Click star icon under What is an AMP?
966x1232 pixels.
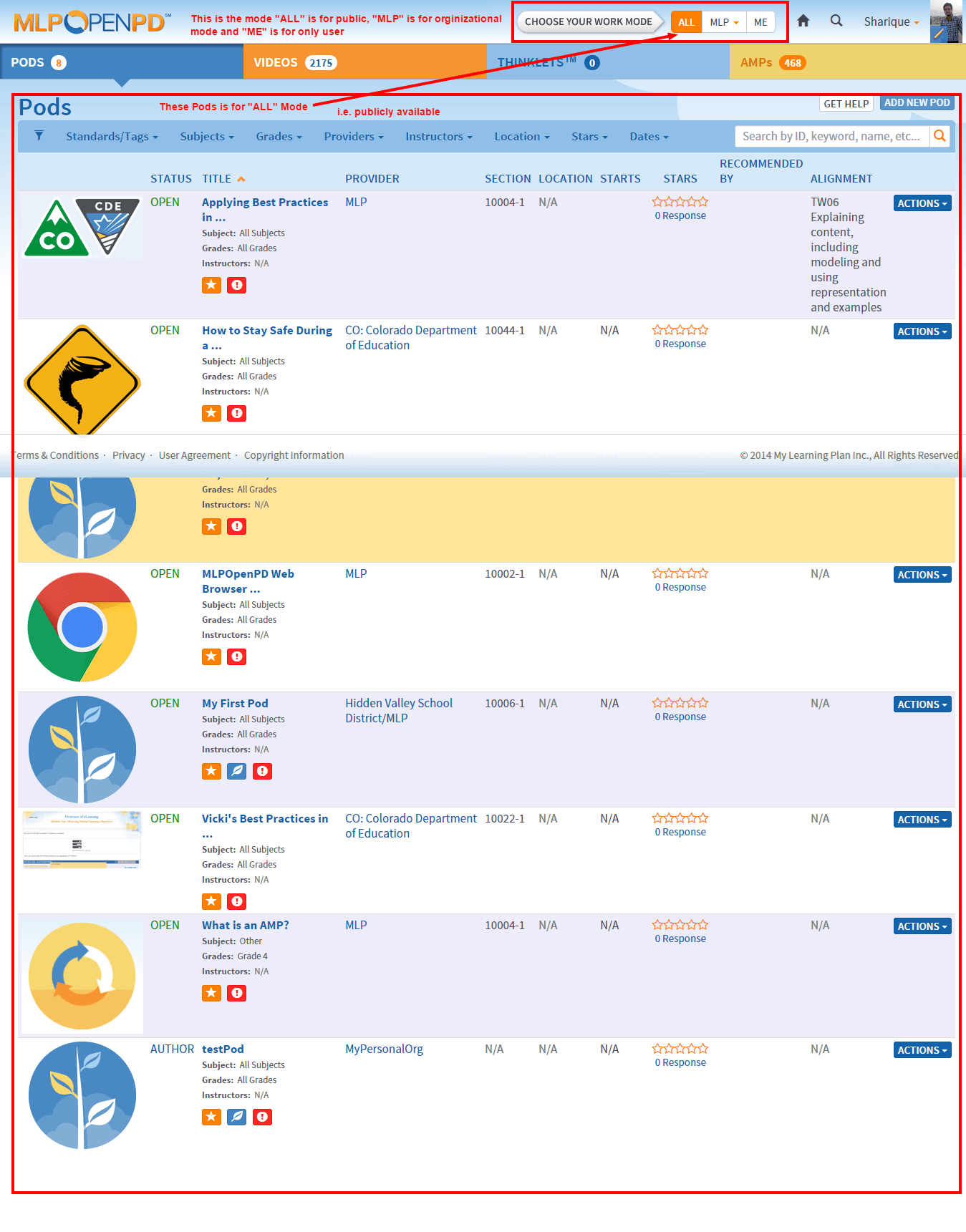211,993
